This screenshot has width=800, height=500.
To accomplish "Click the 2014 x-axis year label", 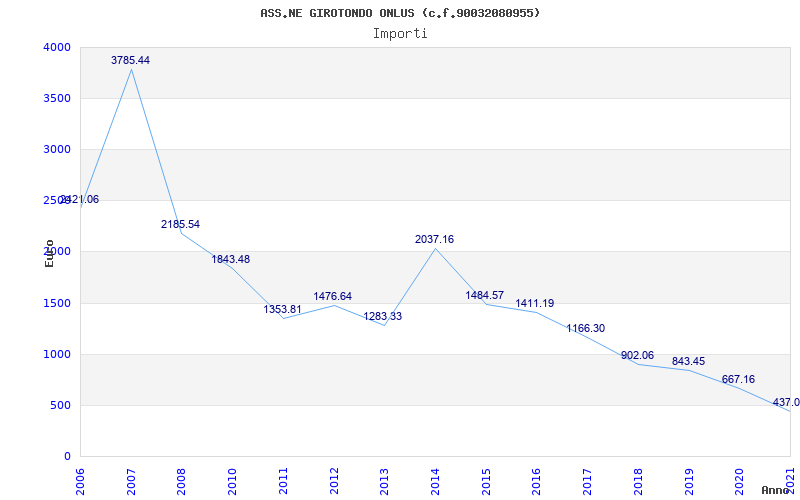I will (x=435, y=481).
